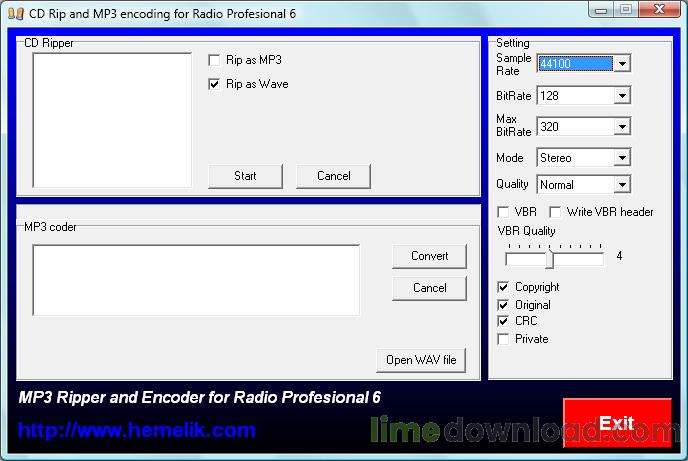Screen dimensions: 688x461
Task: Click the Start button in CD Ripper
Action: pos(245,176)
